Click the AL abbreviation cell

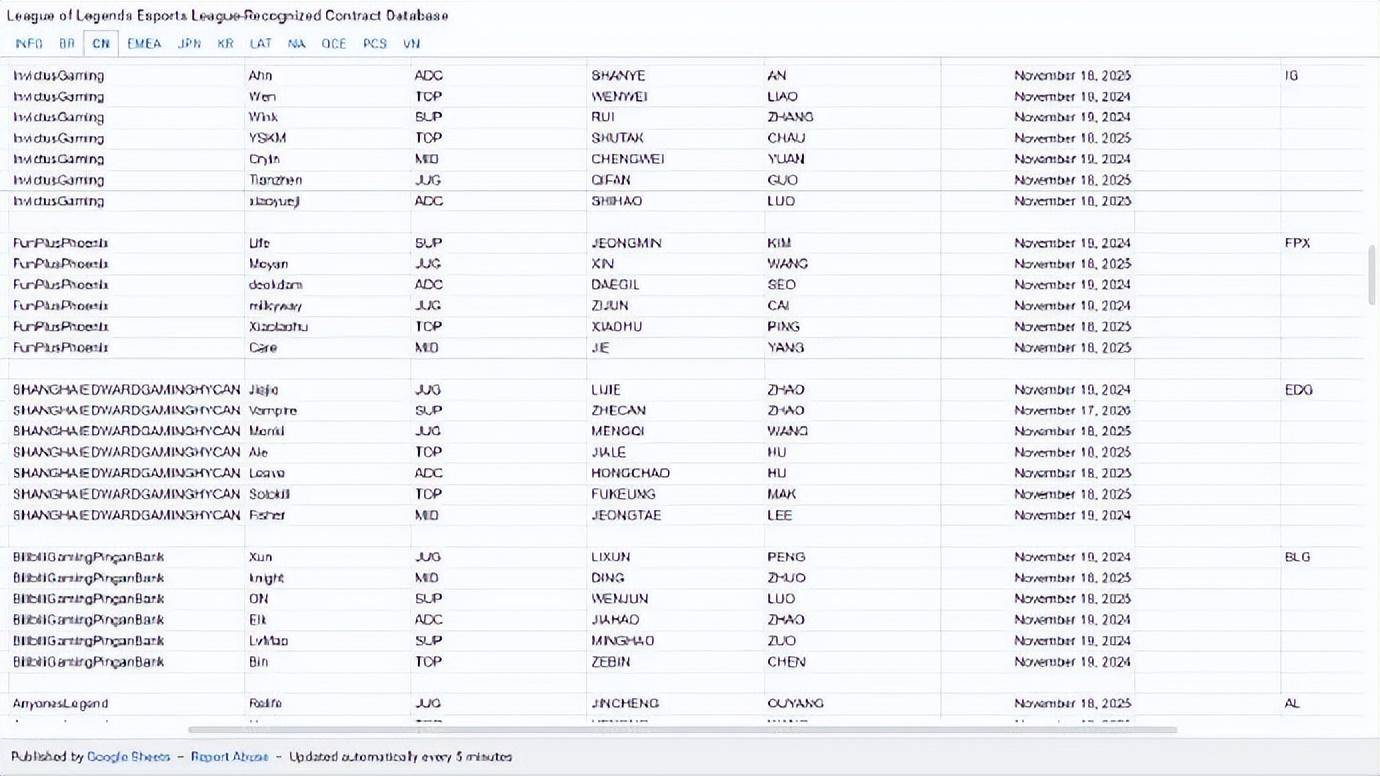point(1320,704)
